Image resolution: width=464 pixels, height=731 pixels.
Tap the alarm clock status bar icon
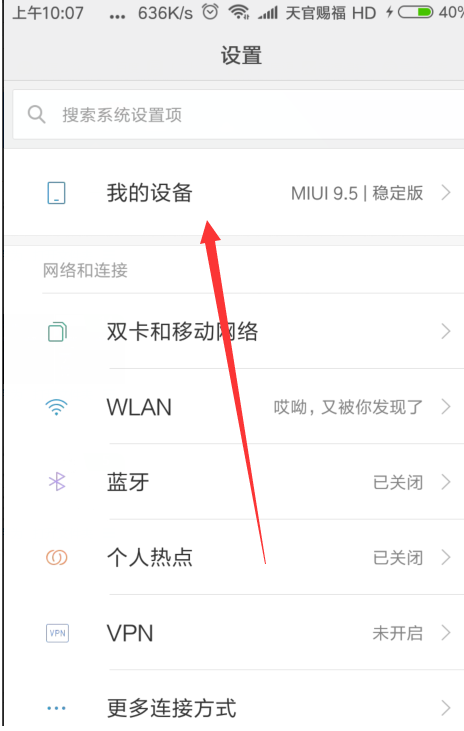click(210, 12)
